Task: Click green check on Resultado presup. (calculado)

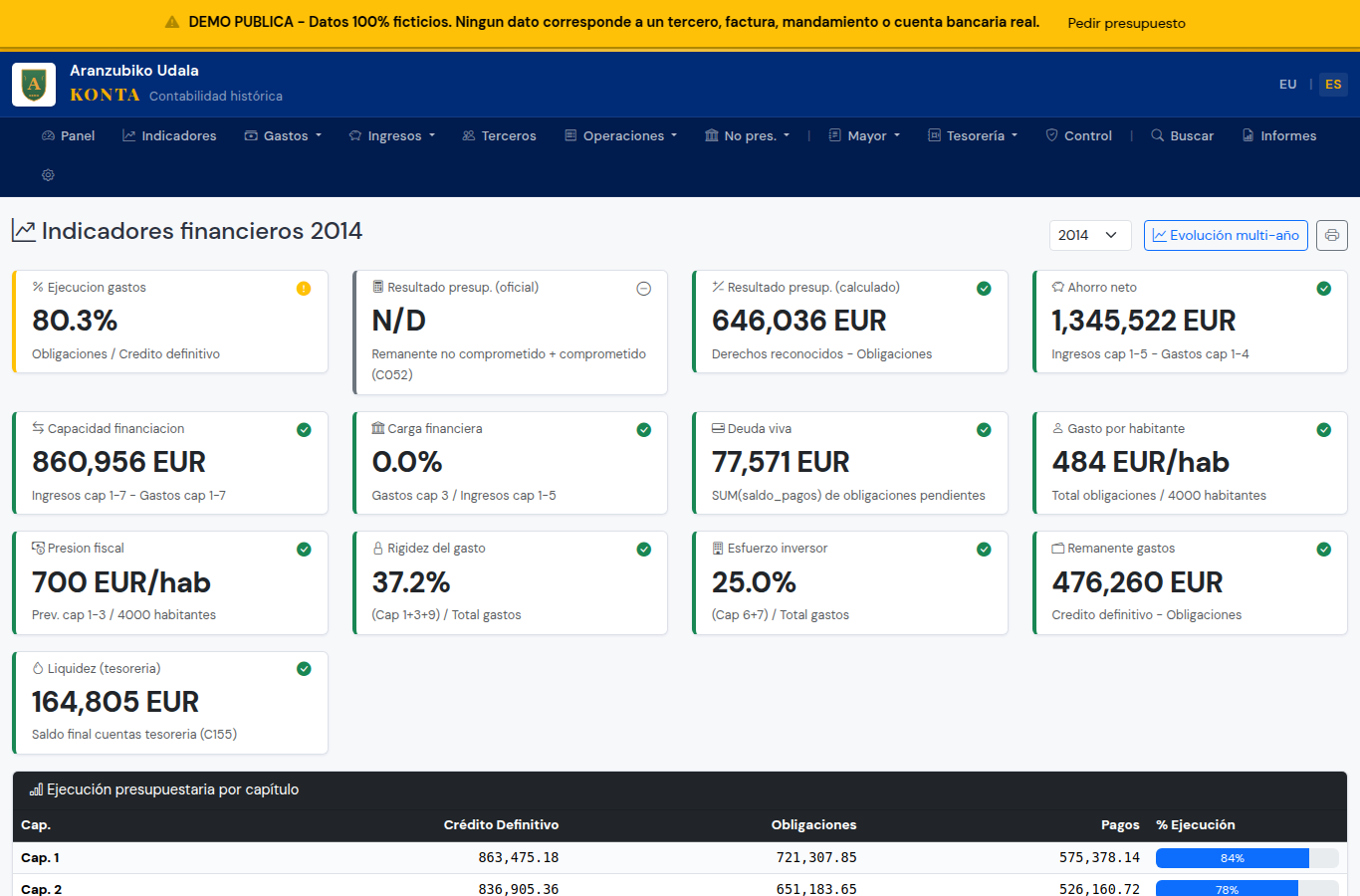Action: (984, 289)
